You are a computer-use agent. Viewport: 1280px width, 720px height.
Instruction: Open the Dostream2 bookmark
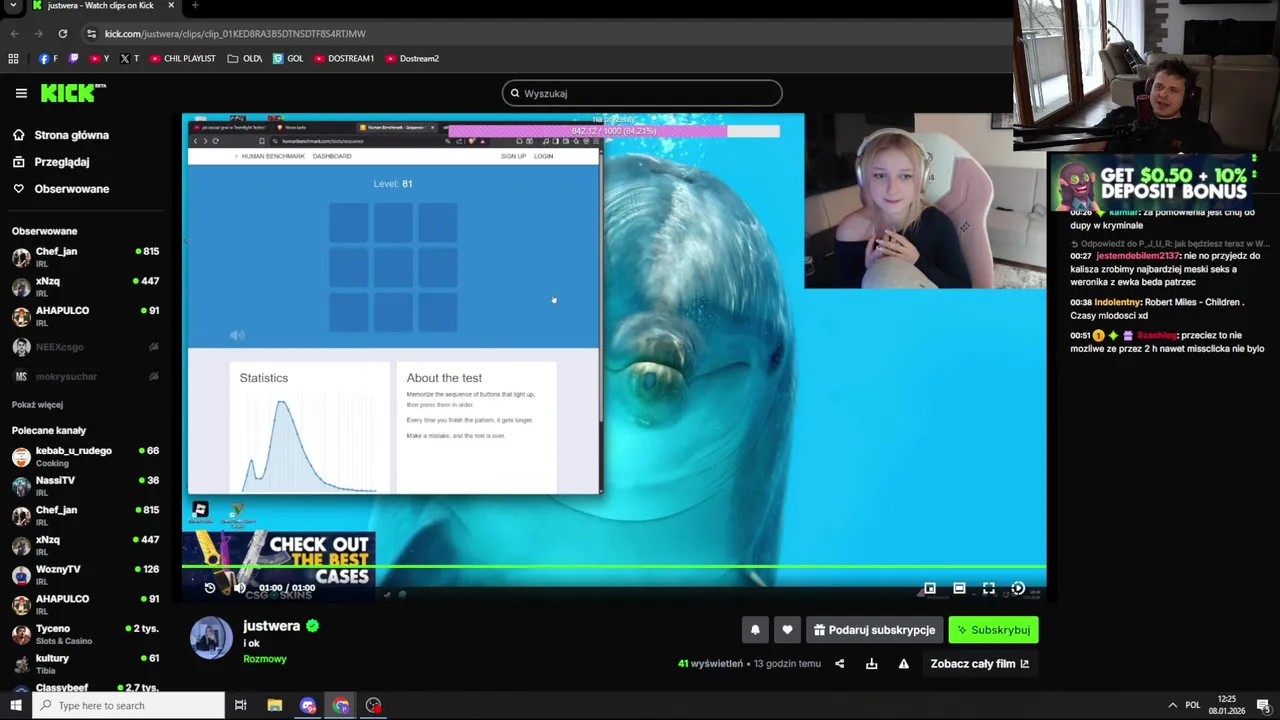[x=412, y=59]
